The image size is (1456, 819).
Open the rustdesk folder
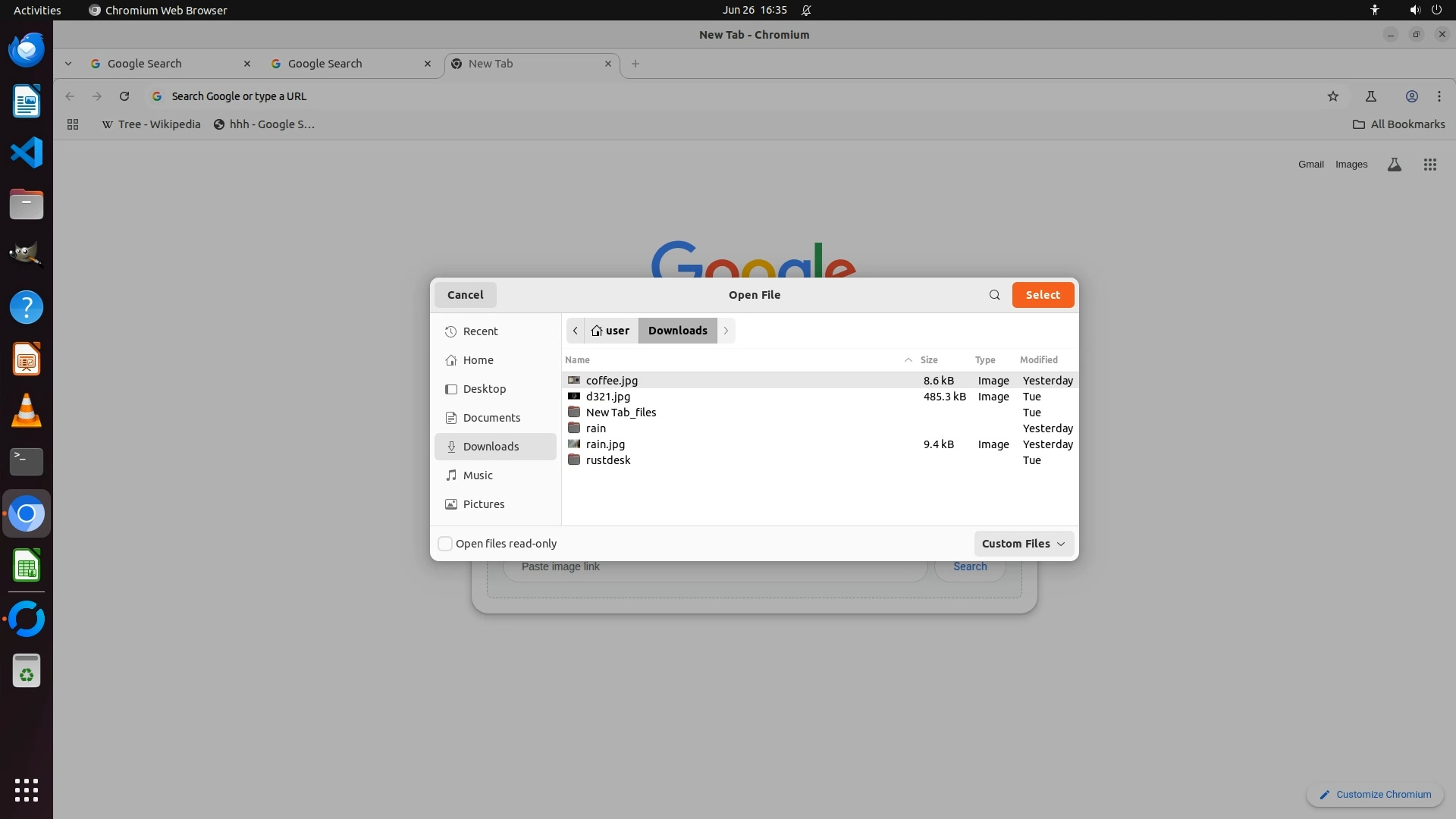(x=607, y=460)
